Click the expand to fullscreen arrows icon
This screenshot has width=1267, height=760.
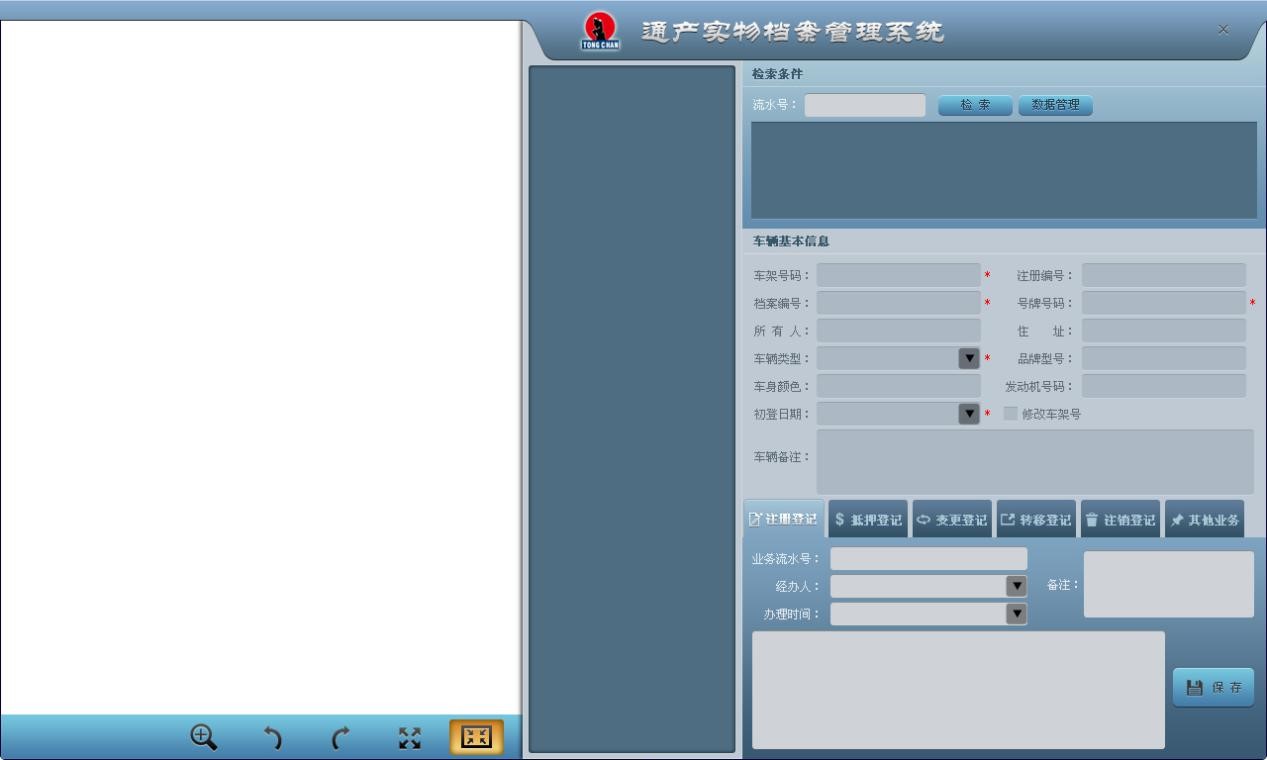tap(410, 738)
